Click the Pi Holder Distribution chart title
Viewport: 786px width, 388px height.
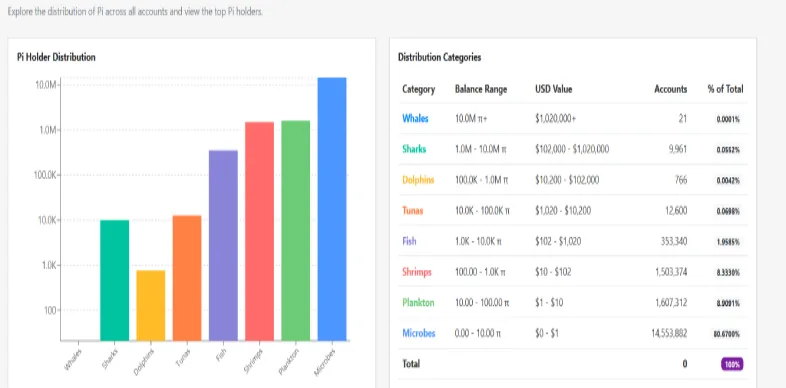tap(56, 57)
